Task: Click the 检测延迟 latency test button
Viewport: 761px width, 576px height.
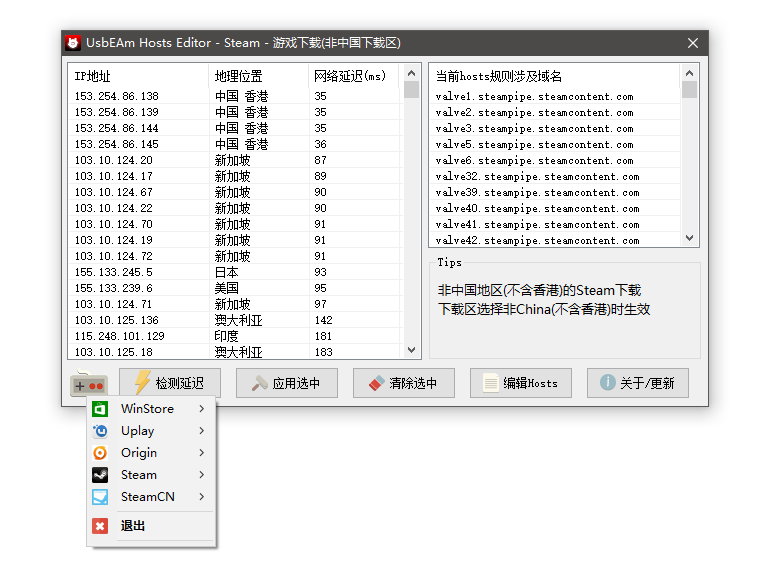Action: 170,383
